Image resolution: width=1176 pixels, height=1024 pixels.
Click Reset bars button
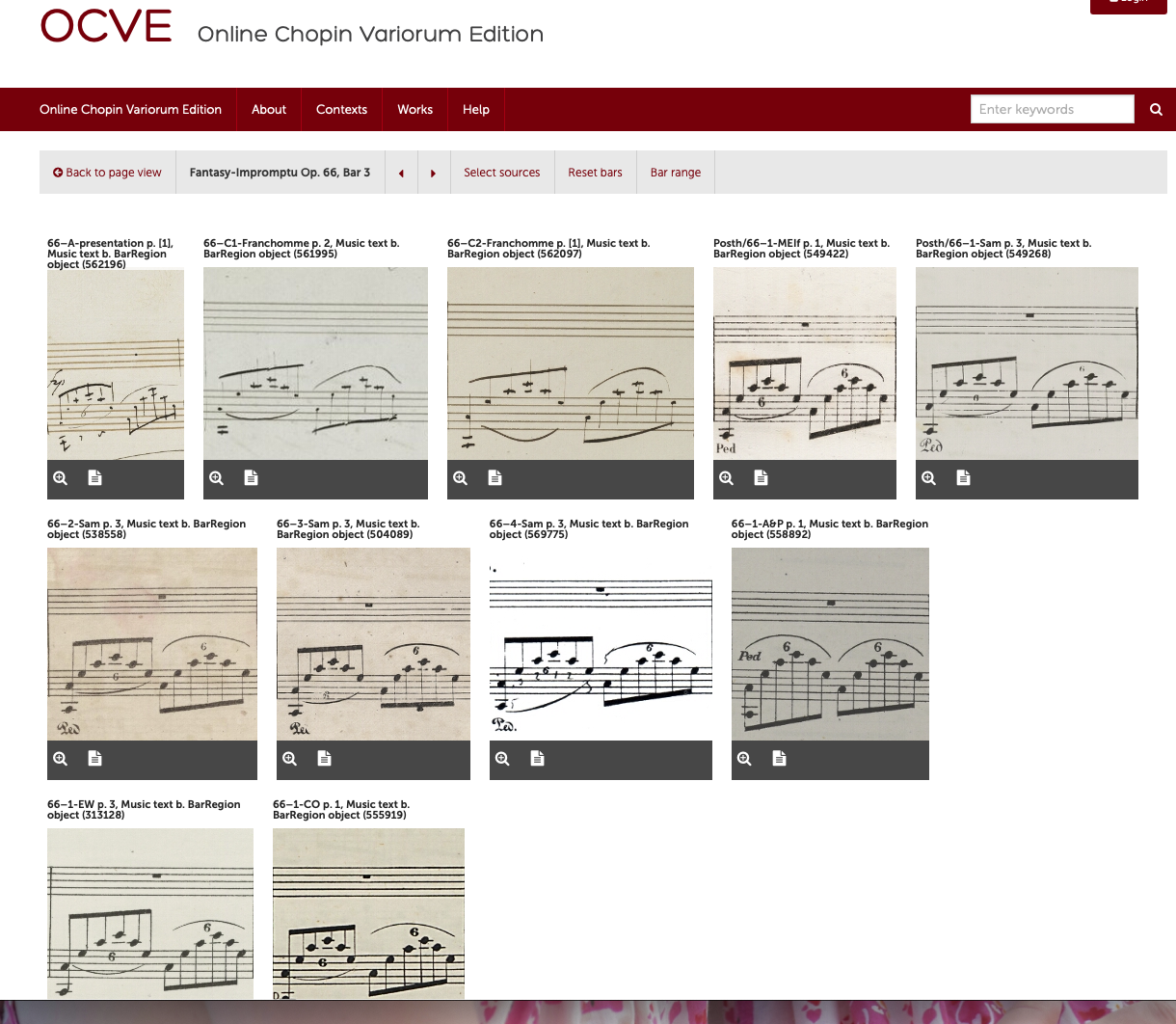point(595,173)
